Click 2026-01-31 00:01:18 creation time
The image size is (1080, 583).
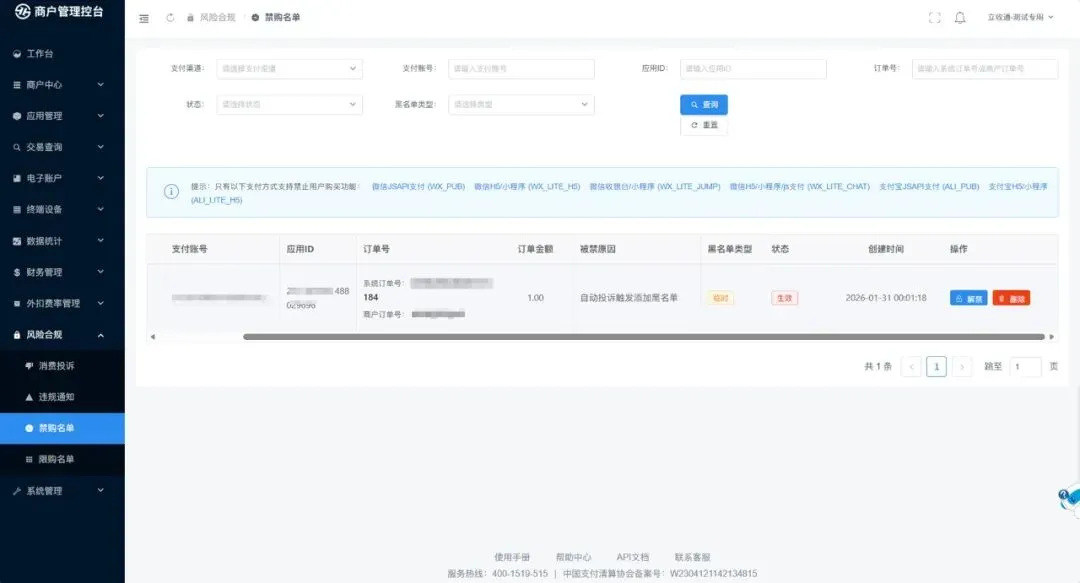pyautogui.click(x=886, y=298)
